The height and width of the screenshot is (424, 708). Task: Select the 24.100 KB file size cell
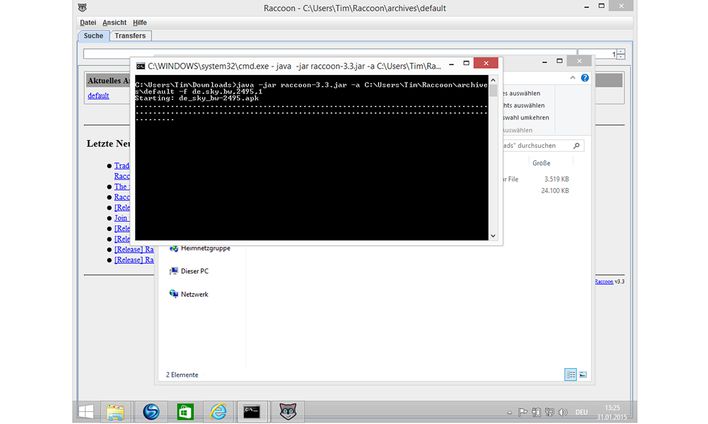pos(555,191)
